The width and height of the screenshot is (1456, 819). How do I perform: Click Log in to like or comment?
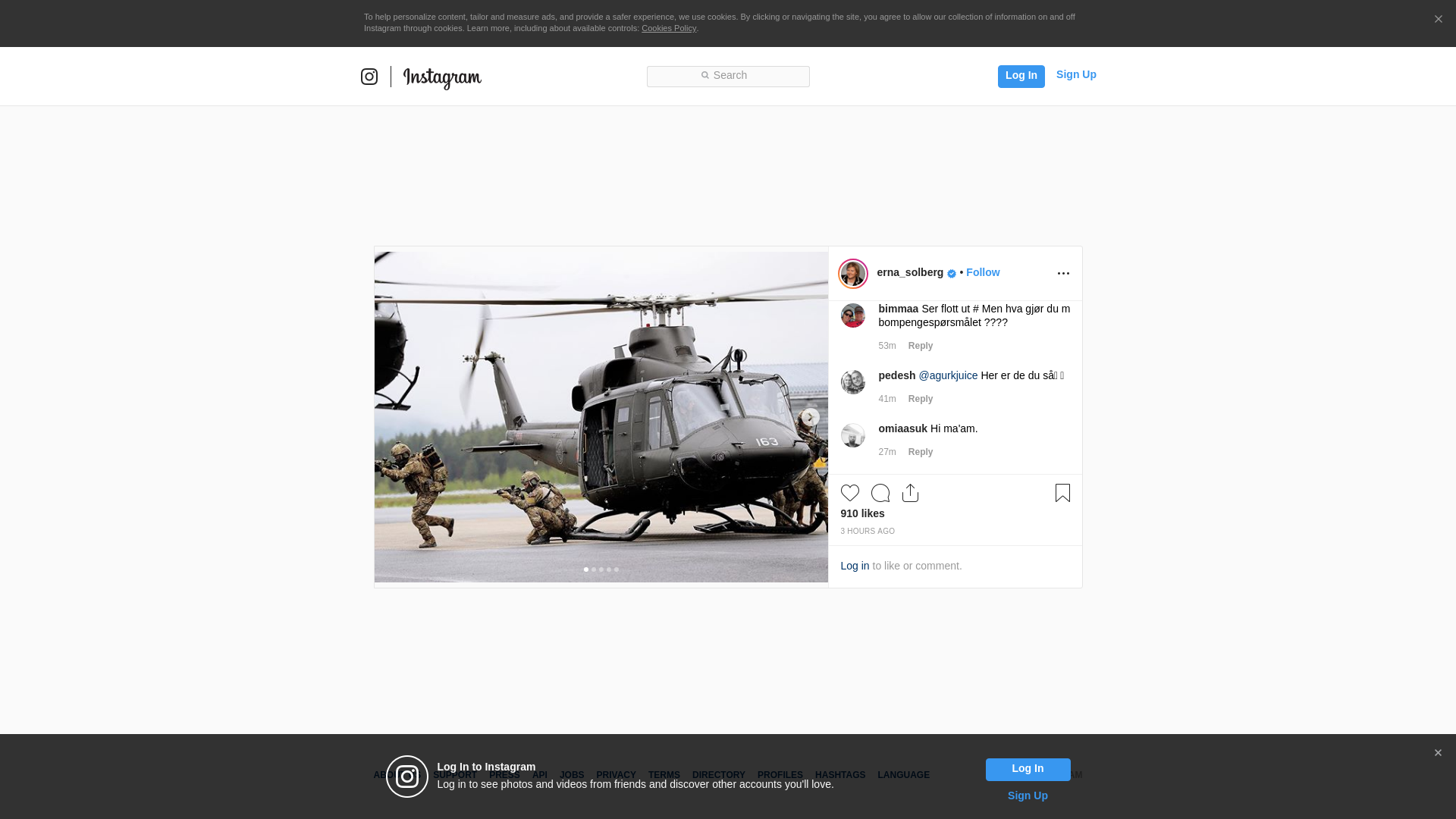[x=855, y=566]
